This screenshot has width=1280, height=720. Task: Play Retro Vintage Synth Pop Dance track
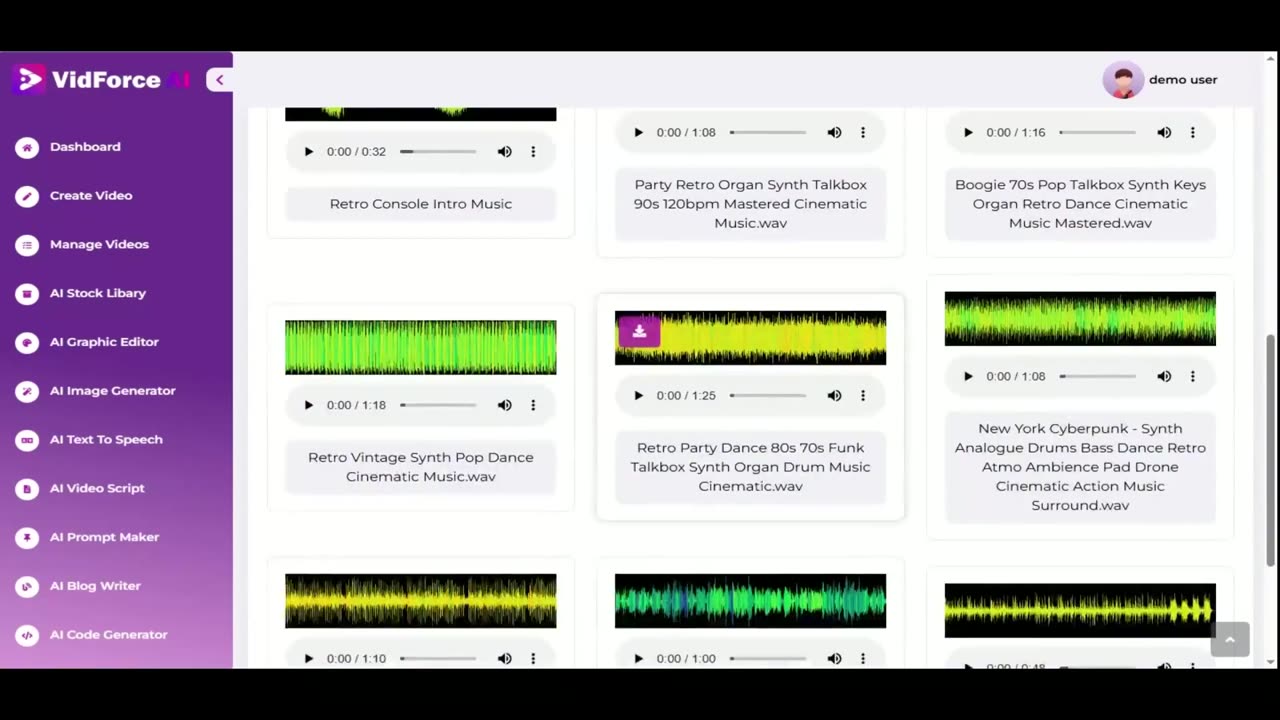[308, 406]
